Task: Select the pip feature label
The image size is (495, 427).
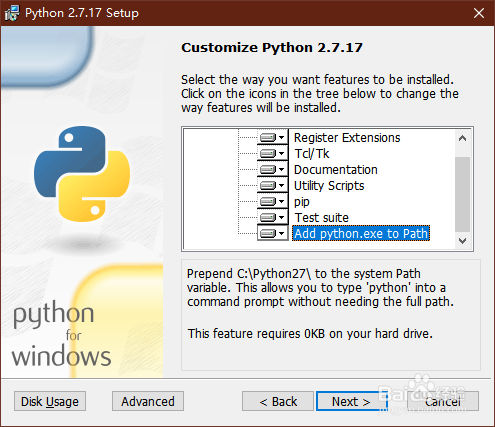Action: tap(302, 202)
